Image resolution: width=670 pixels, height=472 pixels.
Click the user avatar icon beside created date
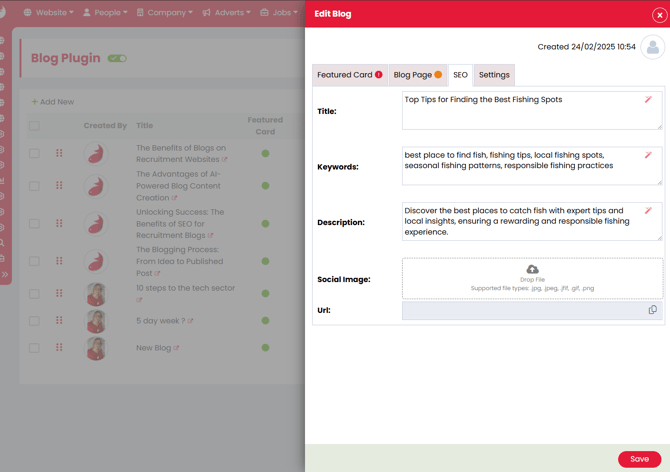click(x=652, y=47)
